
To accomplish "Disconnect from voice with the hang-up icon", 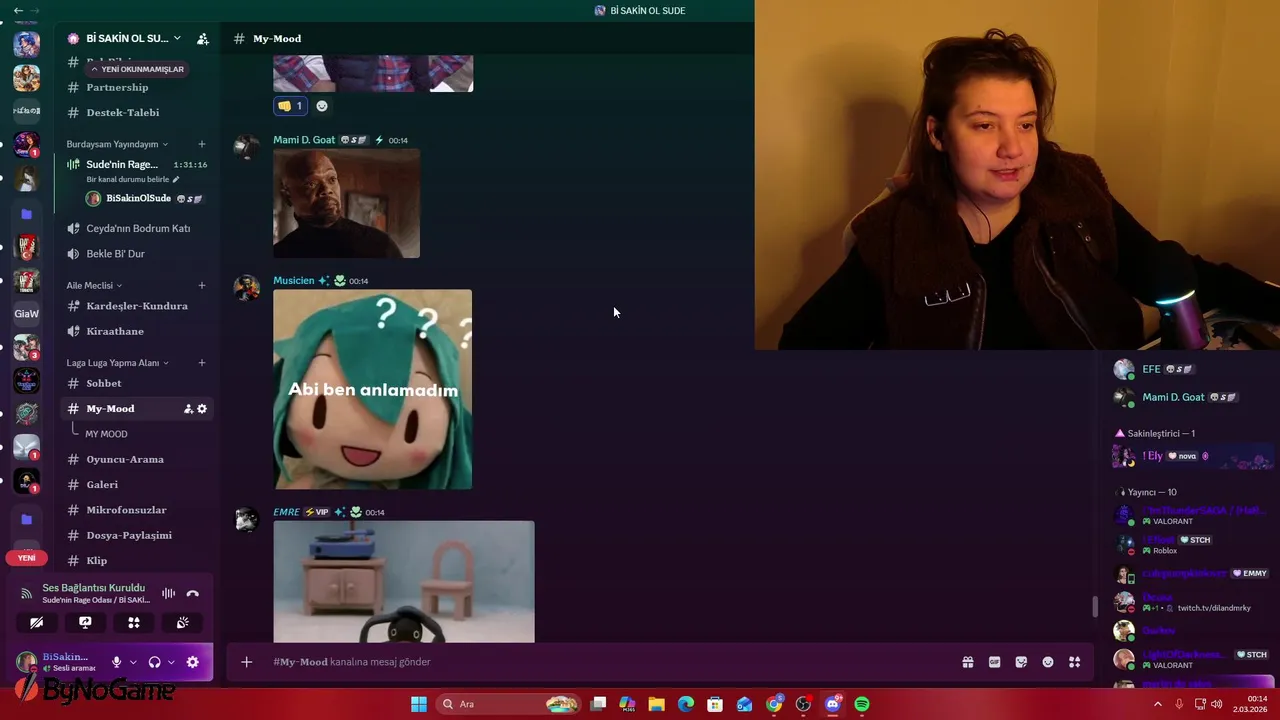I will [x=193, y=594].
